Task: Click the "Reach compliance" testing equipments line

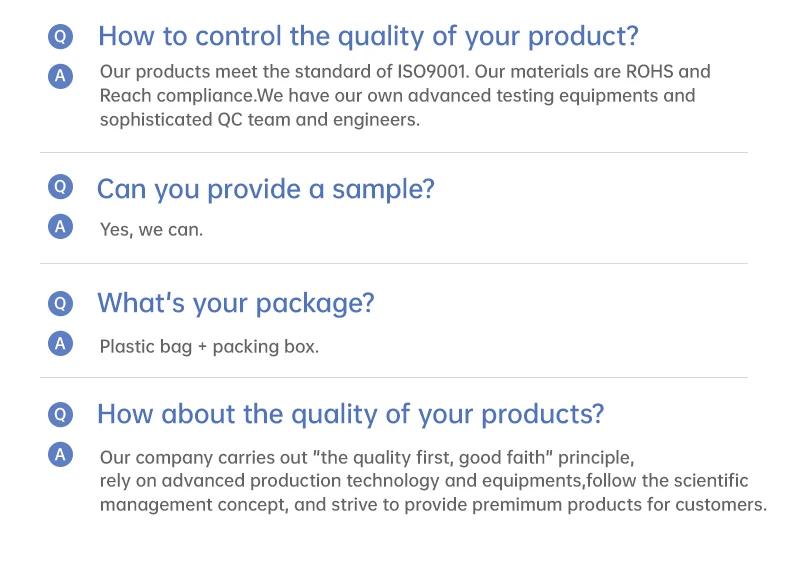Action: (397, 96)
